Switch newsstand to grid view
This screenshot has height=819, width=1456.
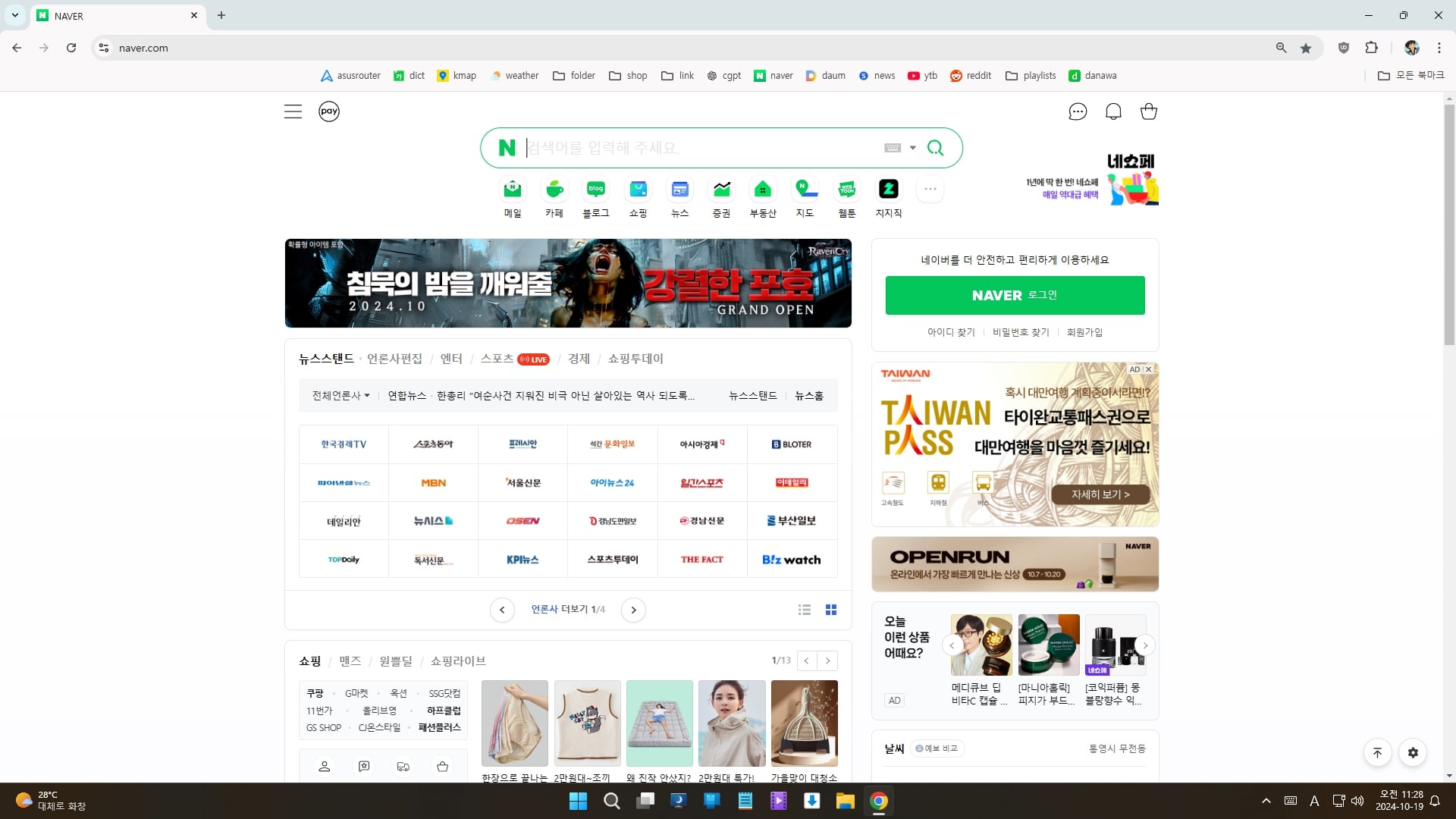tap(831, 610)
